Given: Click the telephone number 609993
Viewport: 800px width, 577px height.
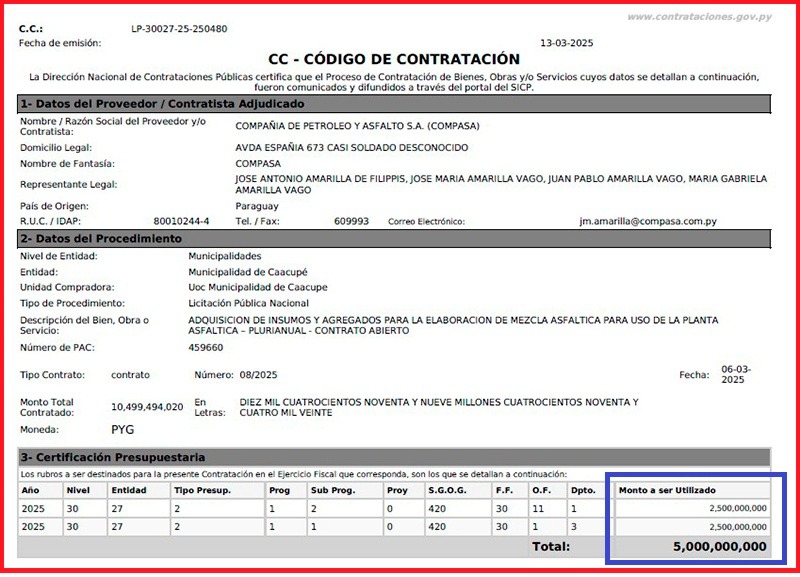Looking at the screenshot, I should tap(351, 221).
